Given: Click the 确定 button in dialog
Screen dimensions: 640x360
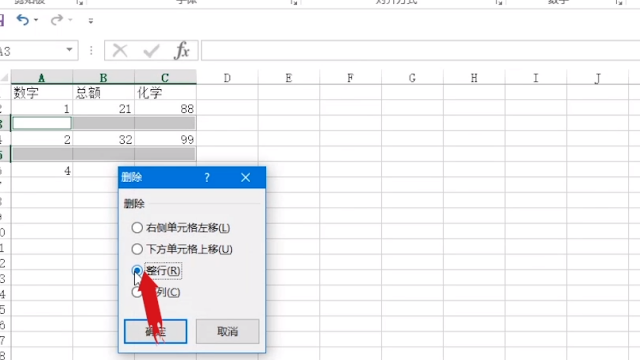Looking at the screenshot, I should coord(156,331).
